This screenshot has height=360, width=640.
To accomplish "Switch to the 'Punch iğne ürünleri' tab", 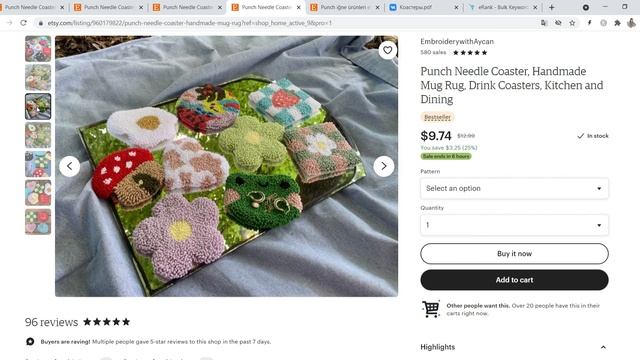I will tap(345, 7).
